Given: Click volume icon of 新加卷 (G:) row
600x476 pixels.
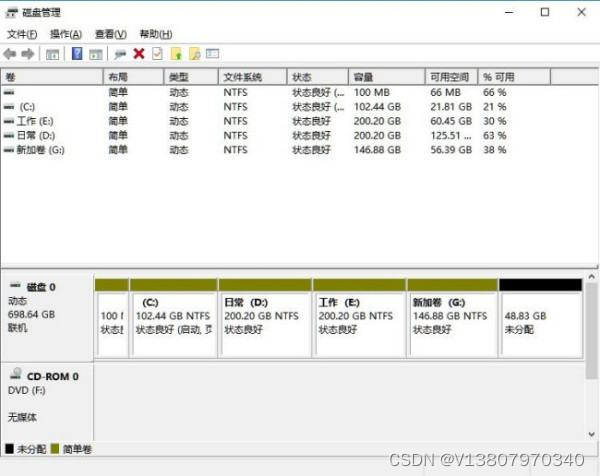Looking at the screenshot, I should 9,150.
